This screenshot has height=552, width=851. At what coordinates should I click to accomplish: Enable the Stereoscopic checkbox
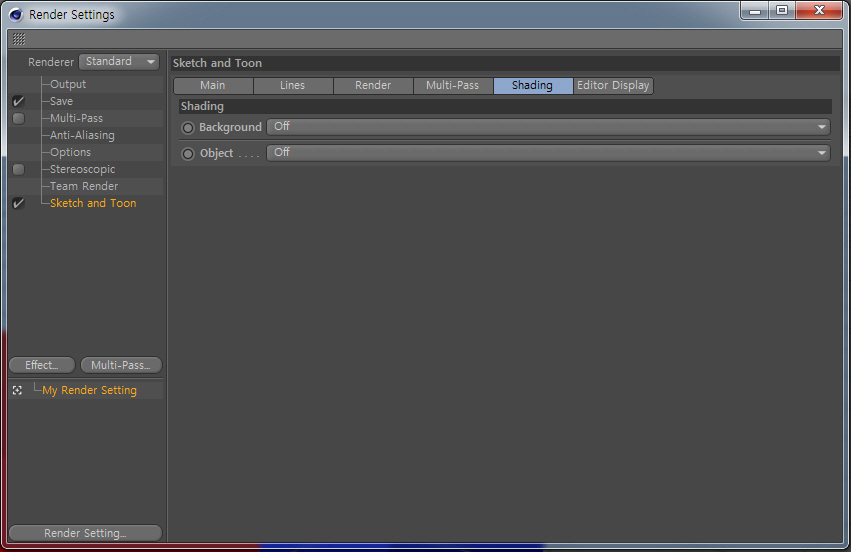pos(18,169)
